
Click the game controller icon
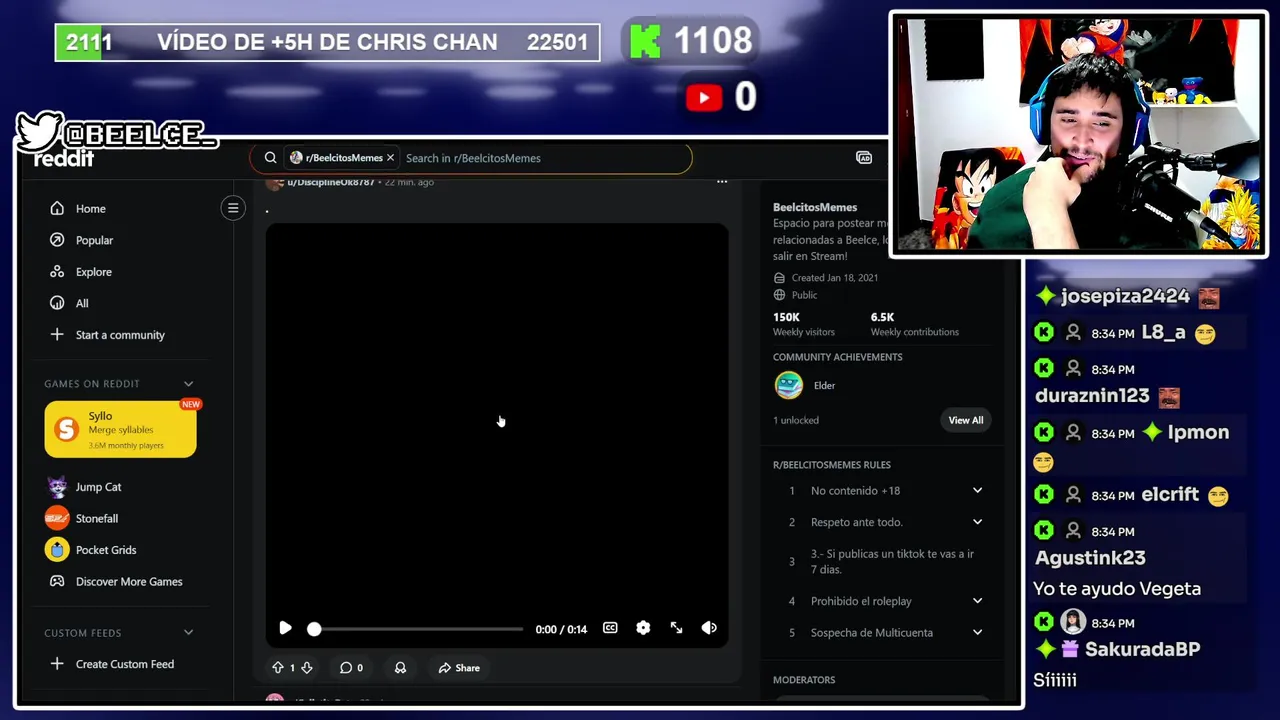pos(57,581)
